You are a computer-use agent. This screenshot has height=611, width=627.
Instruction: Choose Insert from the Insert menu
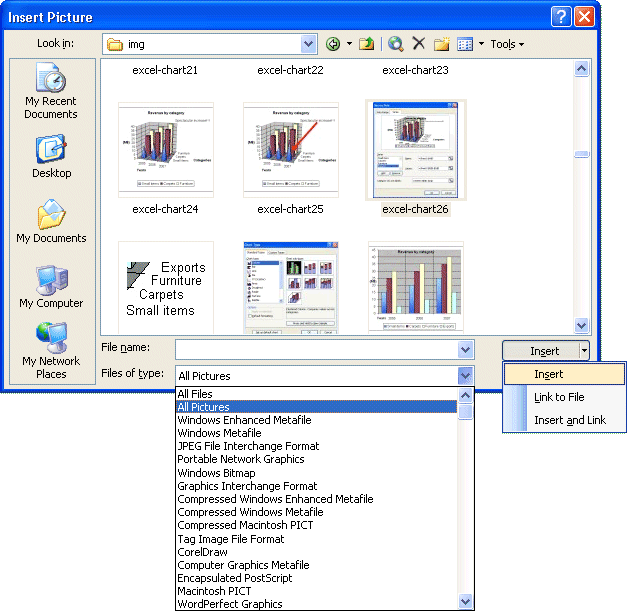point(564,374)
